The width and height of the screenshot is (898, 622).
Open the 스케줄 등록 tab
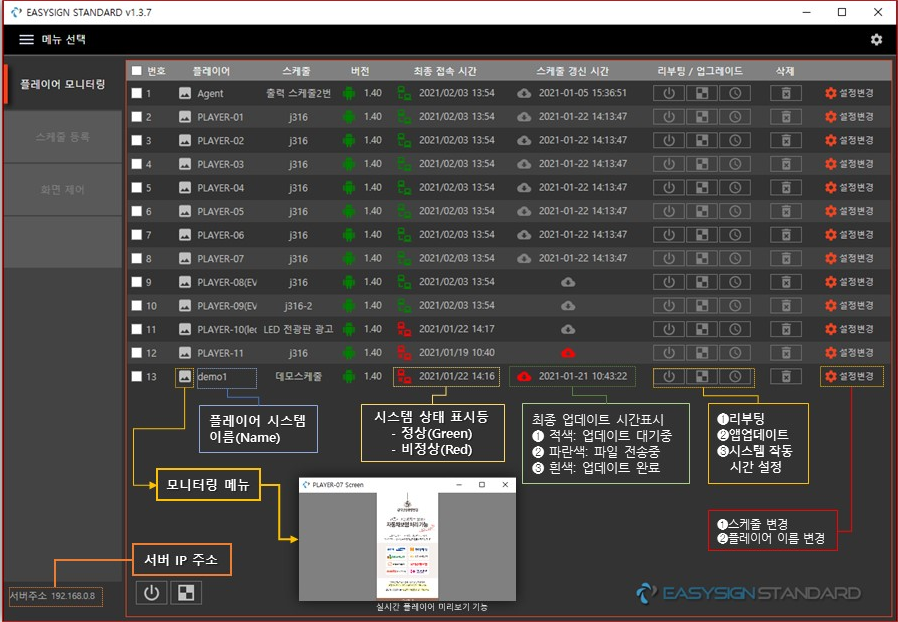point(63,137)
